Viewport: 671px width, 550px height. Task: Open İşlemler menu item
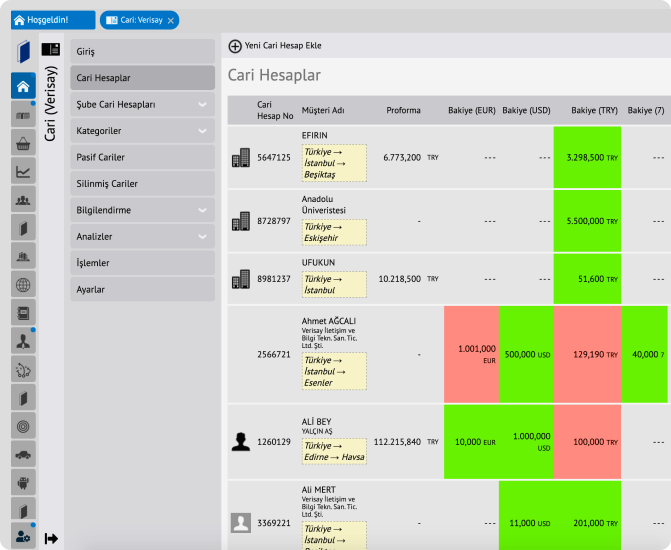click(x=143, y=263)
